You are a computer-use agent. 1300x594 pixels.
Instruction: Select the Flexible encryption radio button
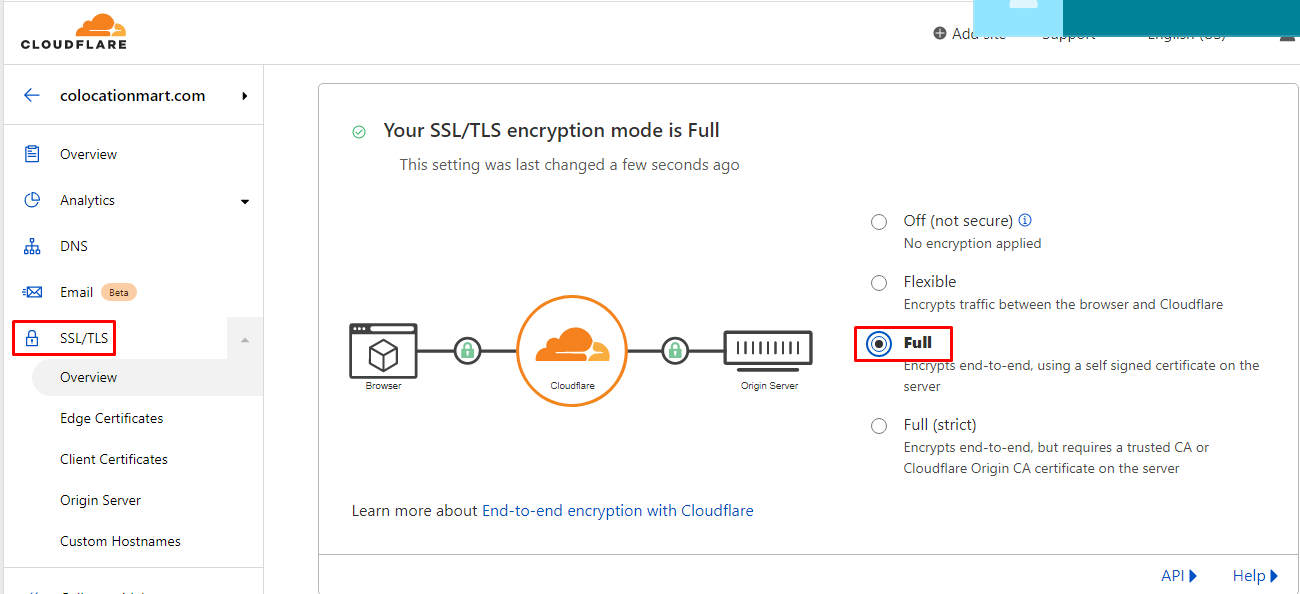pyautogui.click(x=879, y=283)
